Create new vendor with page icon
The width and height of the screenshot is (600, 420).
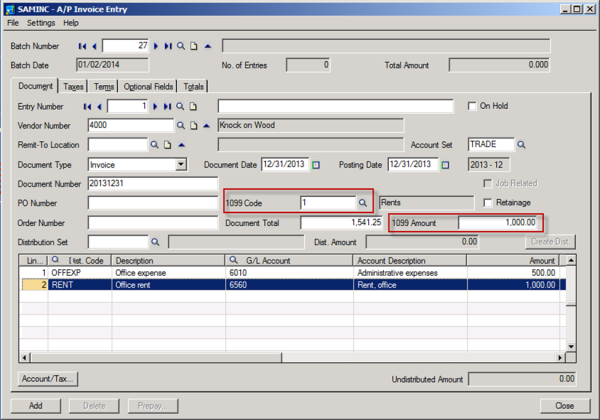[x=194, y=125]
